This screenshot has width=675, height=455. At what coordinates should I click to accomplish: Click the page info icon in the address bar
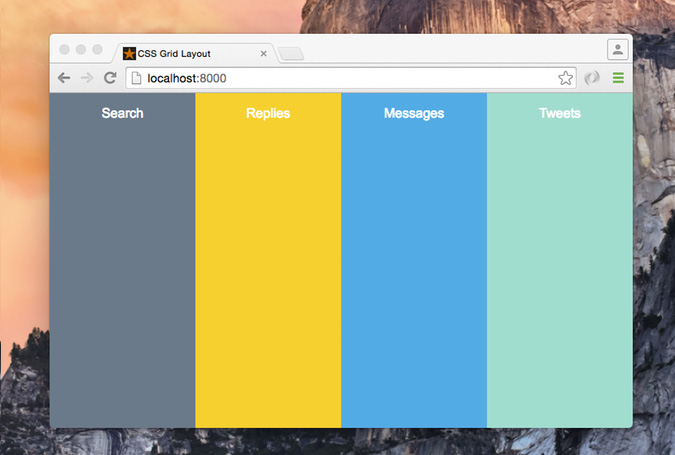click(137, 78)
